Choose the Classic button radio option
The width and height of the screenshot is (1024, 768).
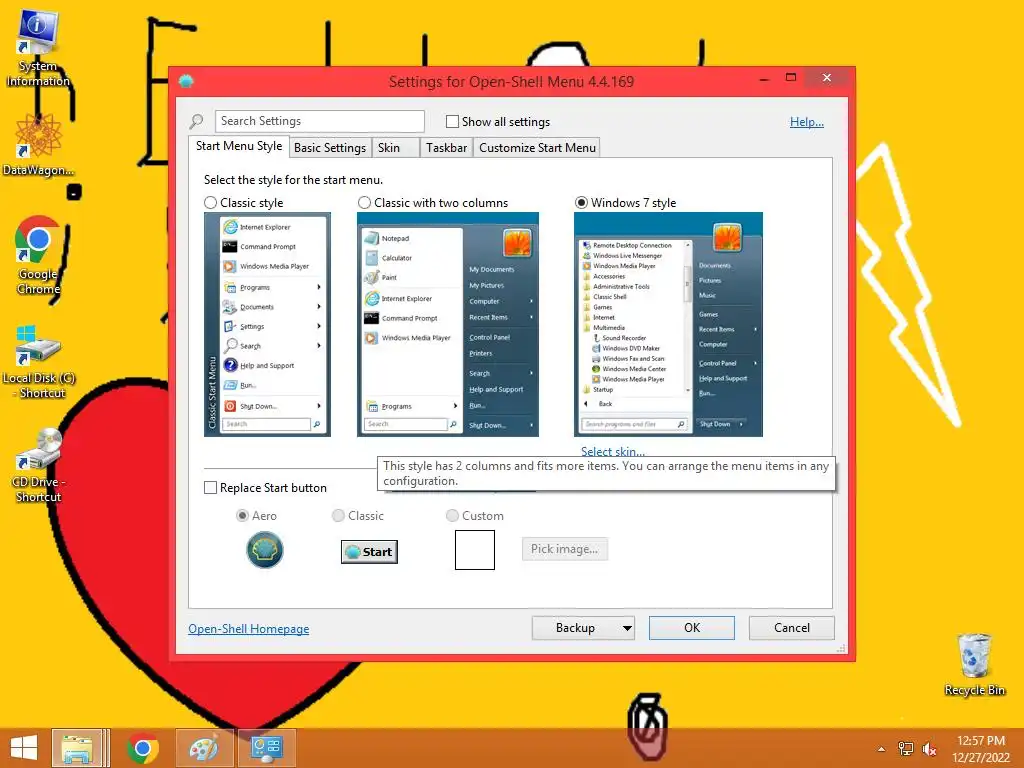338,516
